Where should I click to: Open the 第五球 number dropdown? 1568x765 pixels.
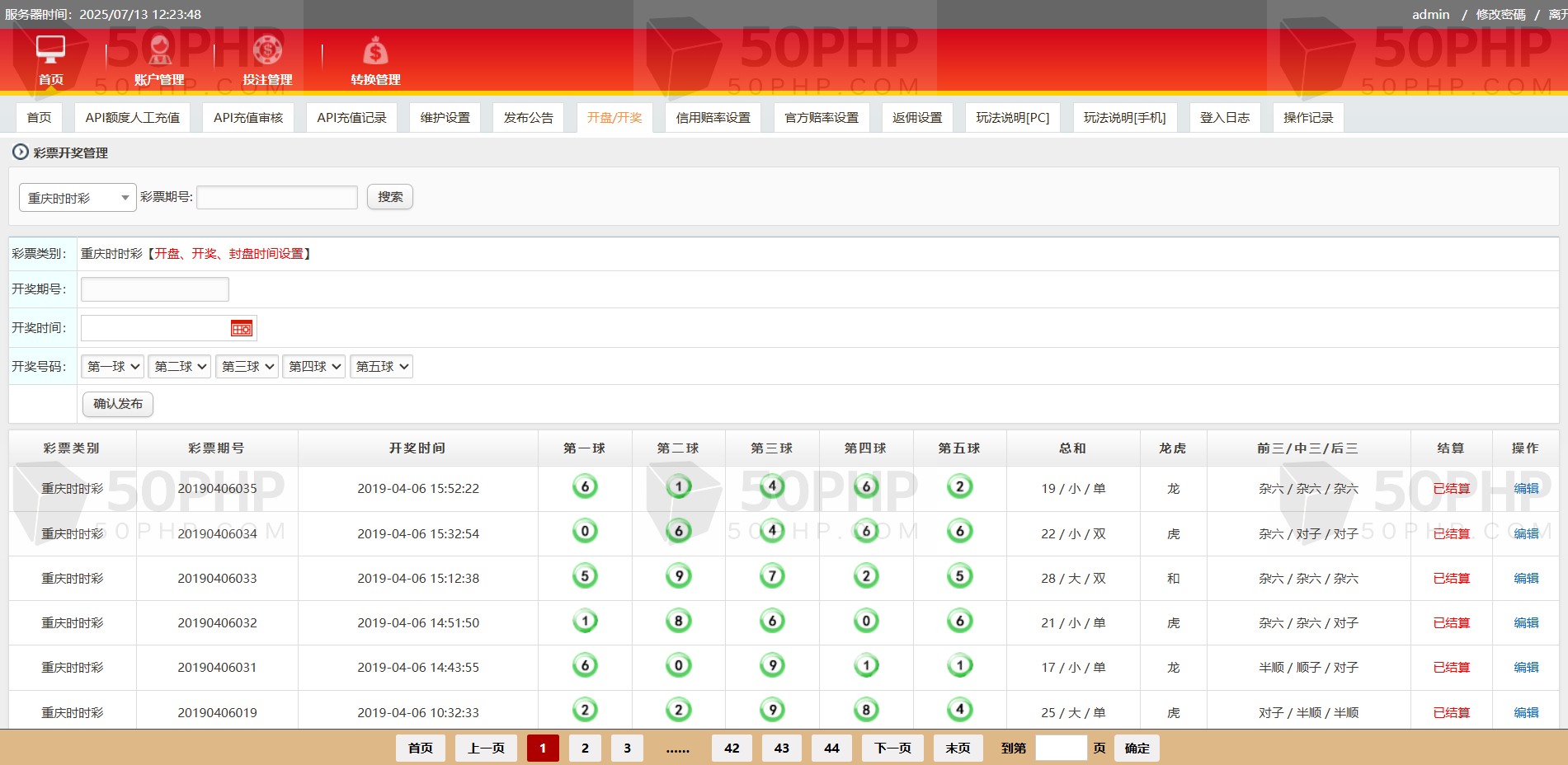point(382,367)
